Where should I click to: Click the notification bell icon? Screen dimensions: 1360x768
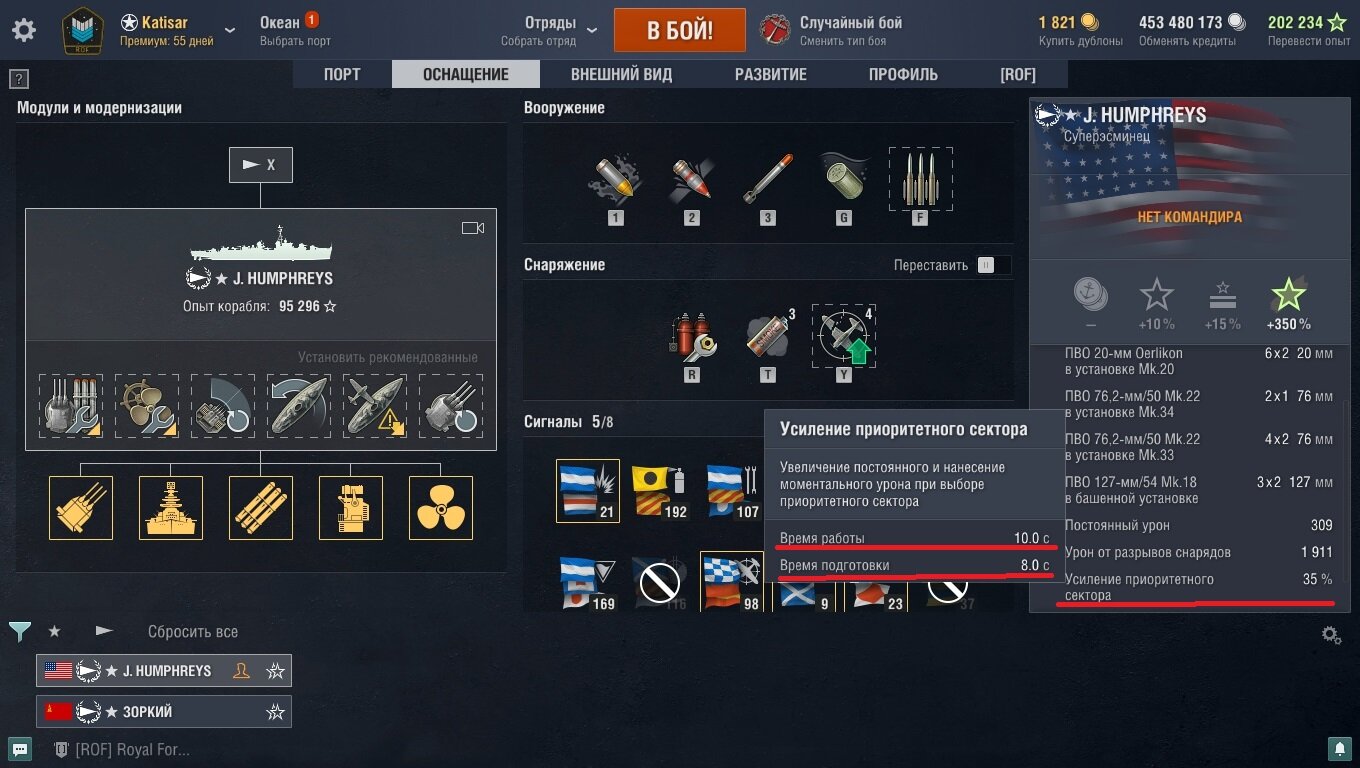point(1339,748)
